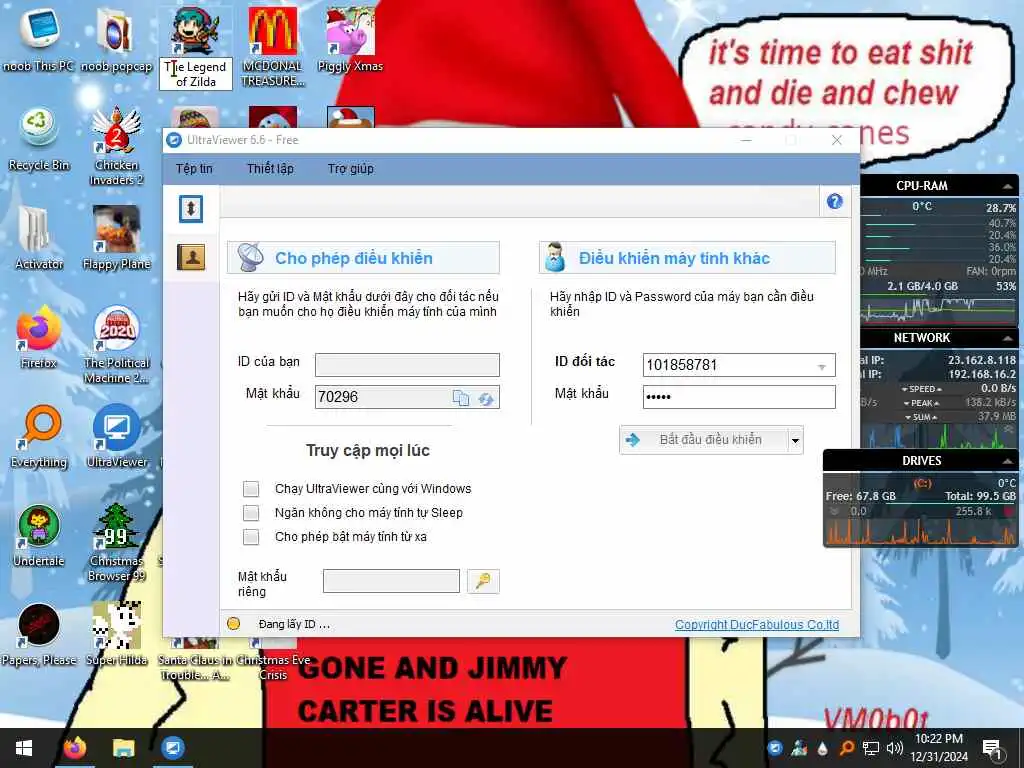The height and width of the screenshot is (768, 1024).
Task: Launch Flappy Plane desktop shortcut
Action: click(x=116, y=238)
